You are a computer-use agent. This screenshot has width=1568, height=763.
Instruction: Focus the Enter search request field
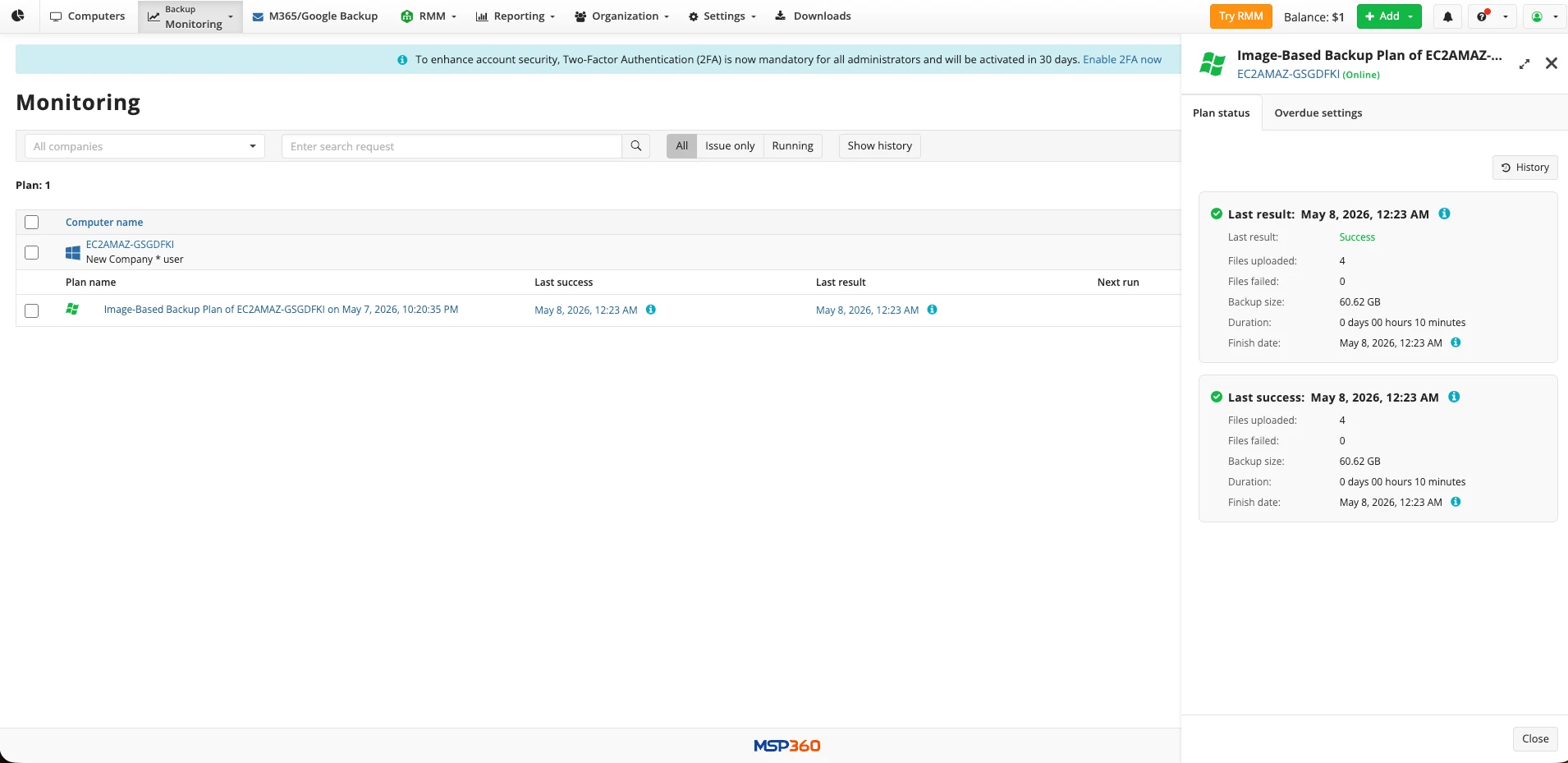click(x=452, y=146)
